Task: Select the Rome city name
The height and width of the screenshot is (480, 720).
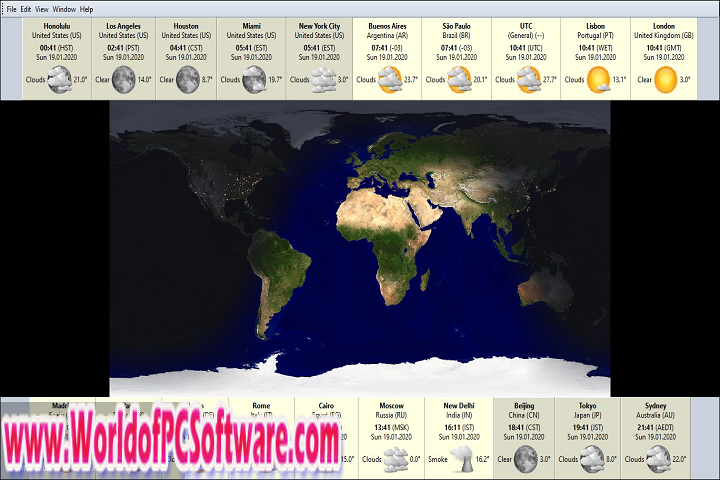Action: pos(261,406)
